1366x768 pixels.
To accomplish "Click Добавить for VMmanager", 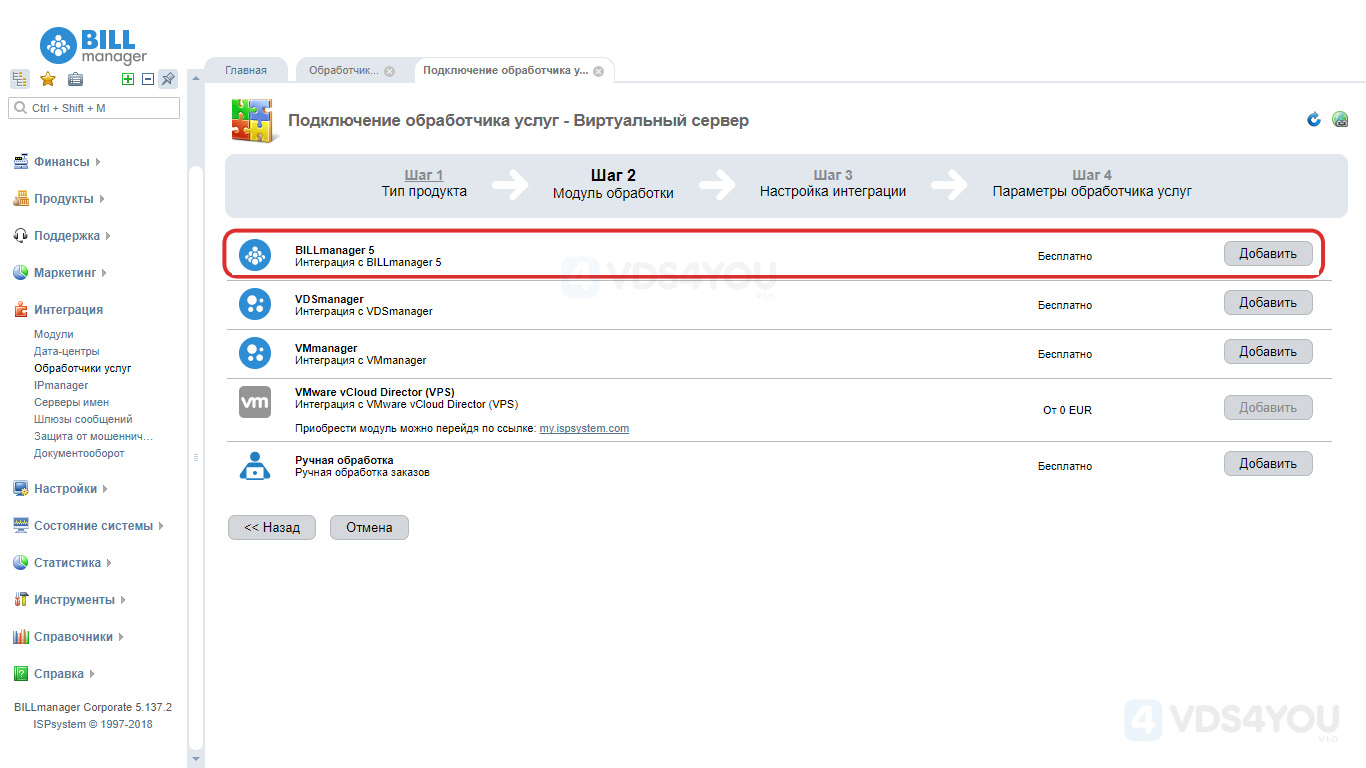I will coord(1268,351).
